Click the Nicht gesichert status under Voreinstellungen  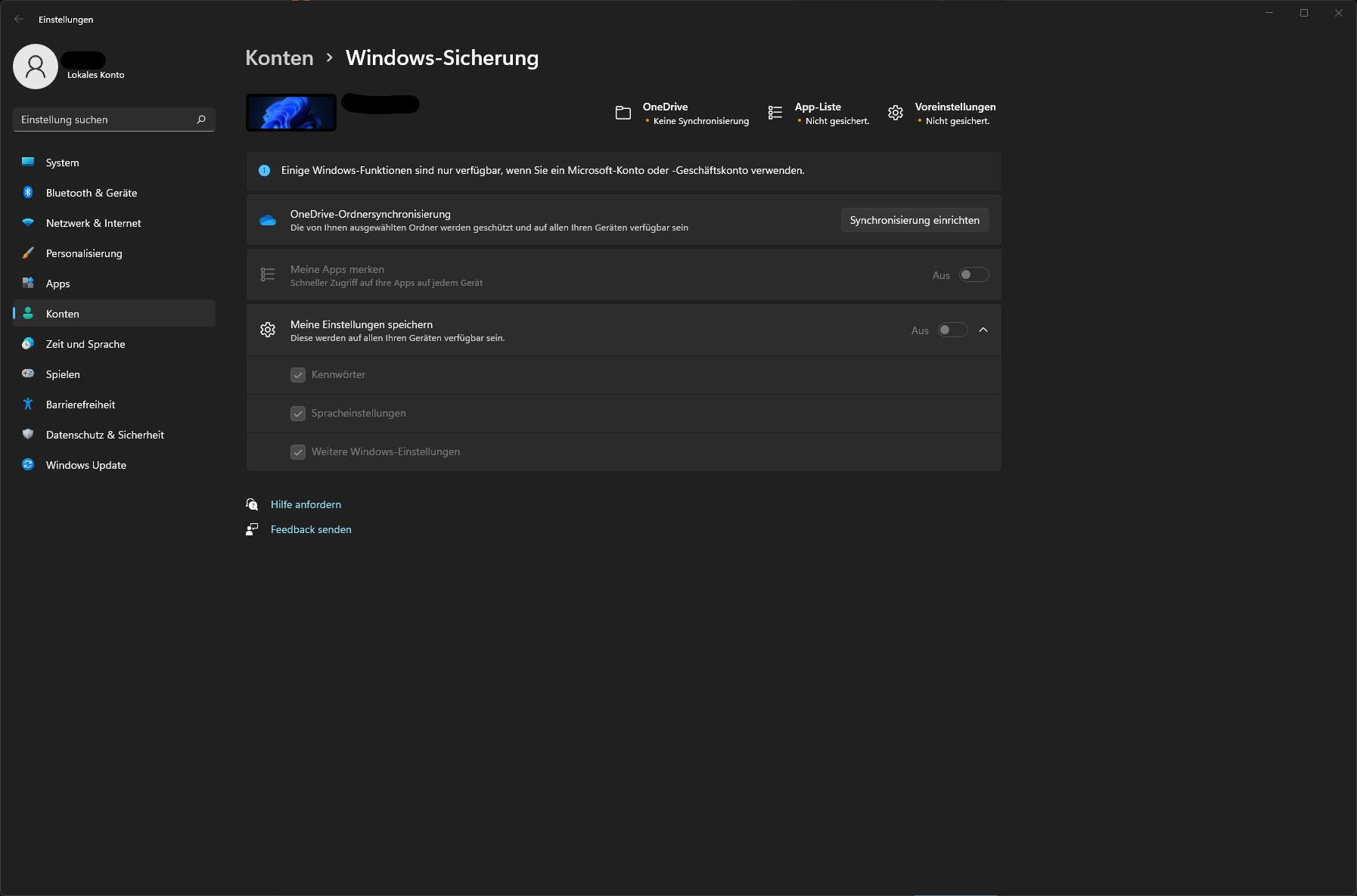coord(958,121)
